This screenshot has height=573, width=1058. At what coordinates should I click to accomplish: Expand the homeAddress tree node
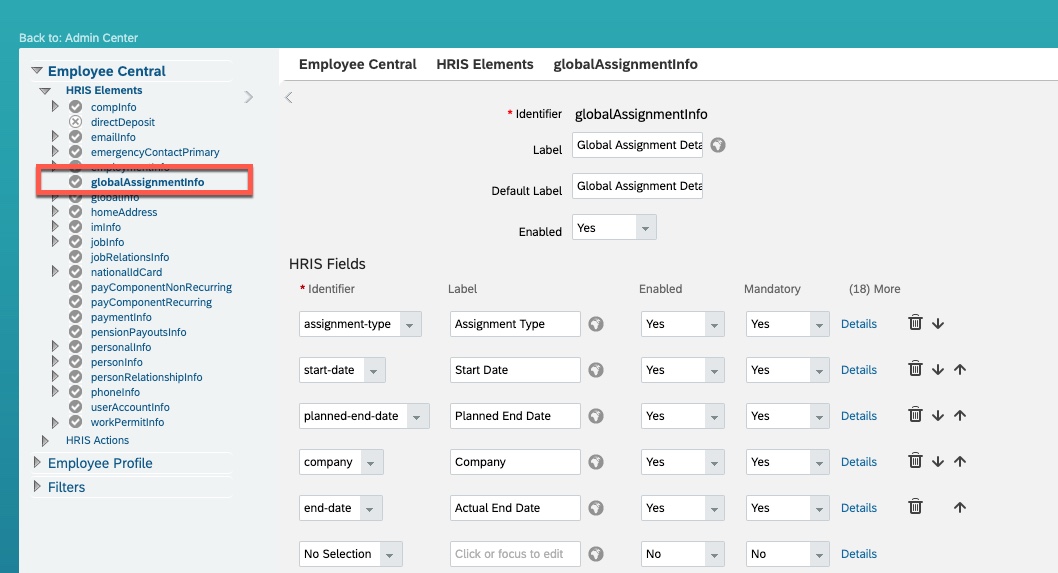pos(55,211)
